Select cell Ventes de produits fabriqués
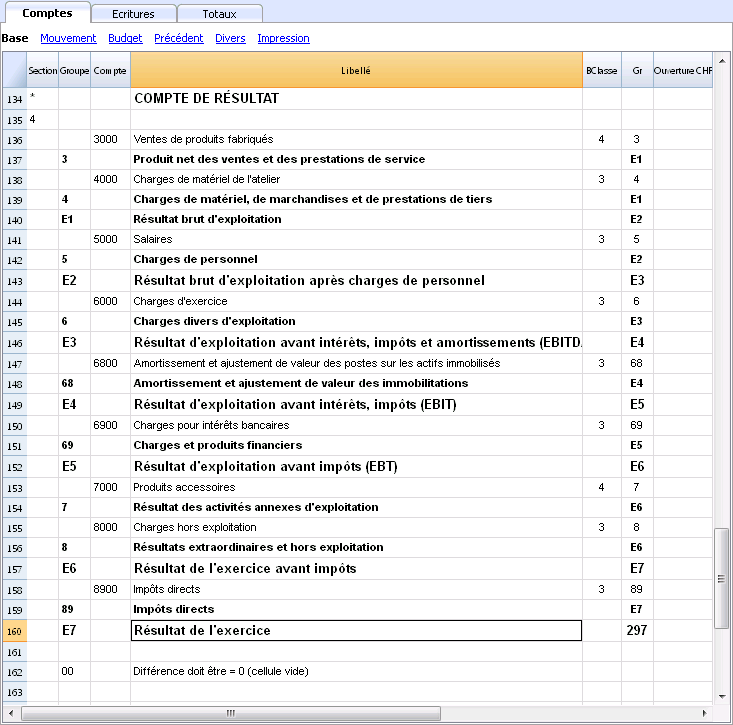Screen dimensions: 733x725 coord(356,139)
